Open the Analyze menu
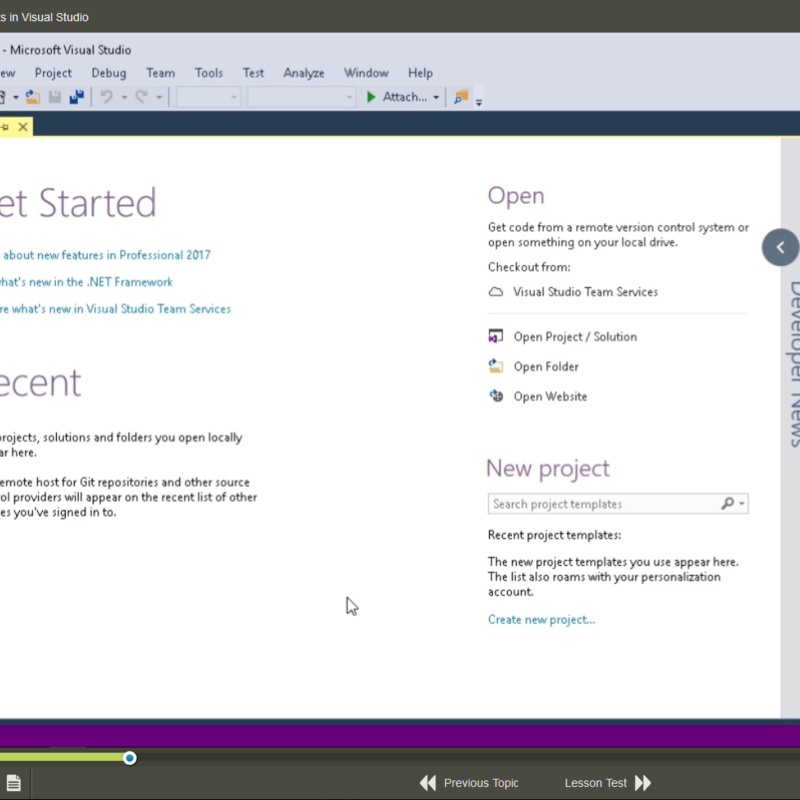Image resolution: width=800 pixels, height=800 pixels. 304,73
